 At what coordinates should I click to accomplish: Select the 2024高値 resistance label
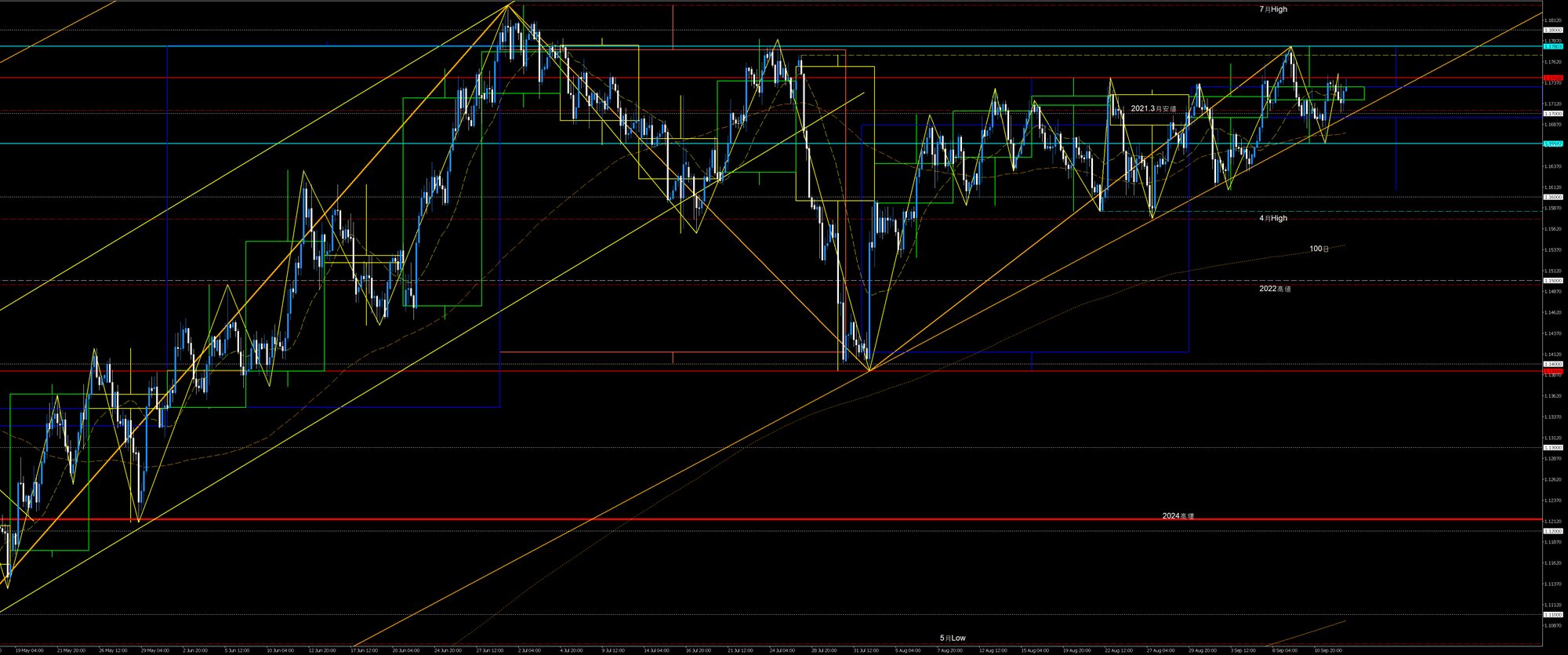pos(1178,515)
